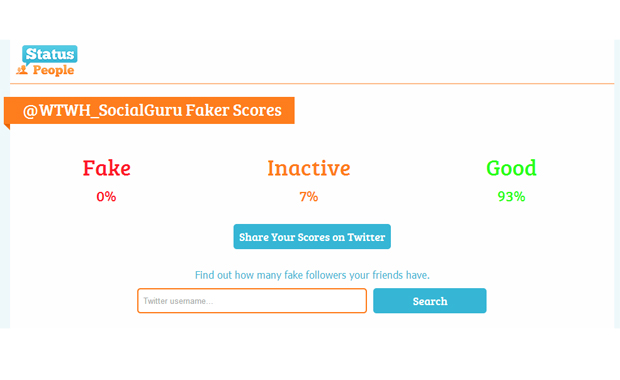
Task: Select the orange Inactive heading
Action: pyautogui.click(x=309, y=168)
